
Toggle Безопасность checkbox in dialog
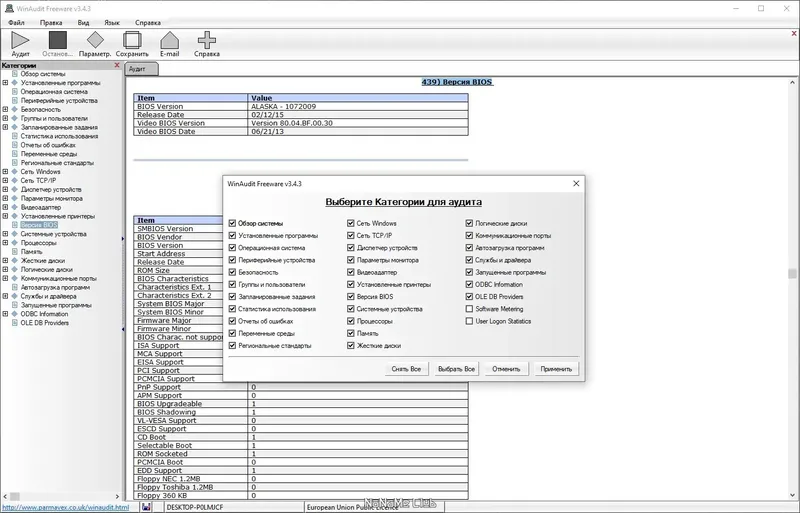[232, 272]
